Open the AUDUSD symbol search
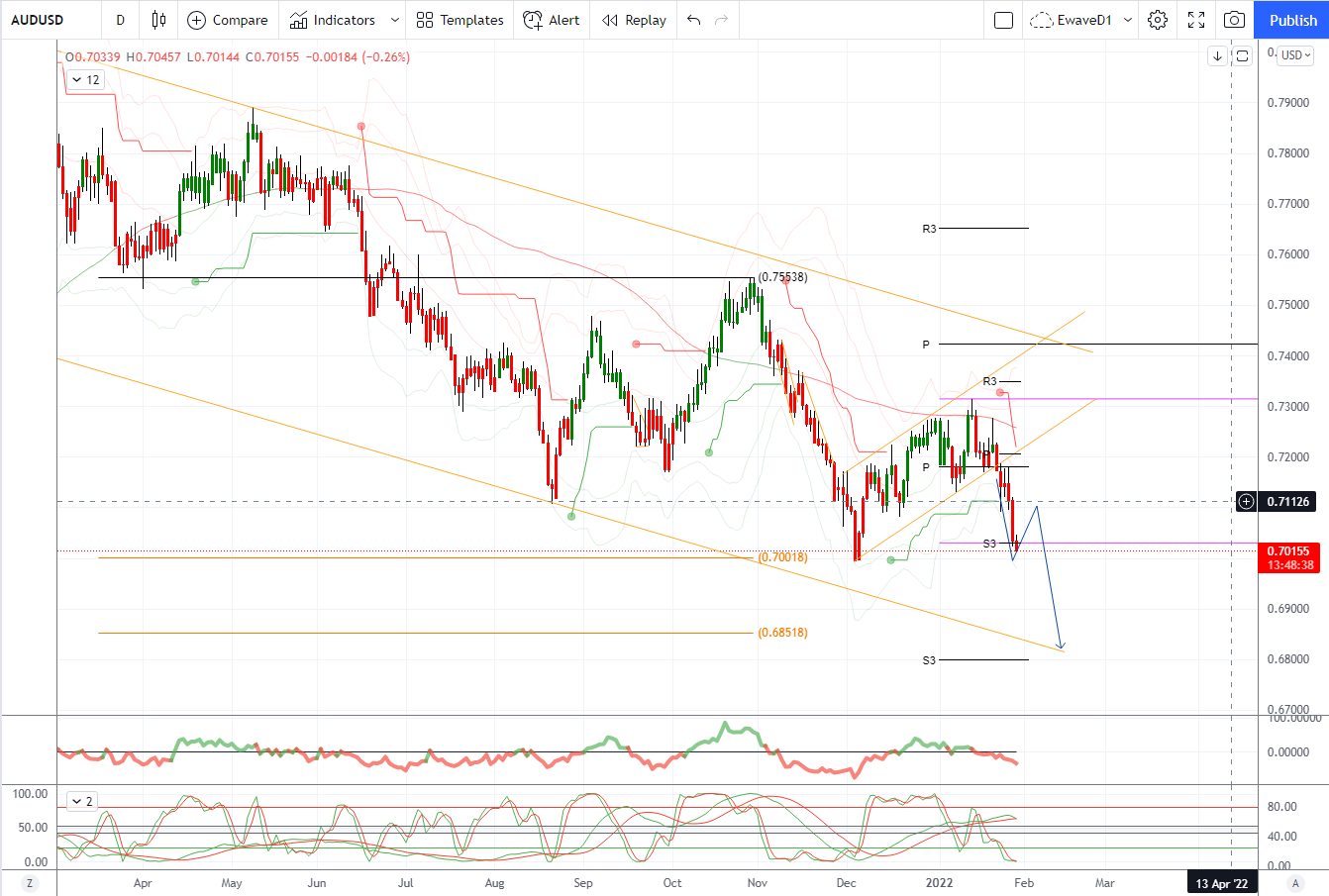Image resolution: width=1329 pixels, height=896 pixels. click(38, 20)
